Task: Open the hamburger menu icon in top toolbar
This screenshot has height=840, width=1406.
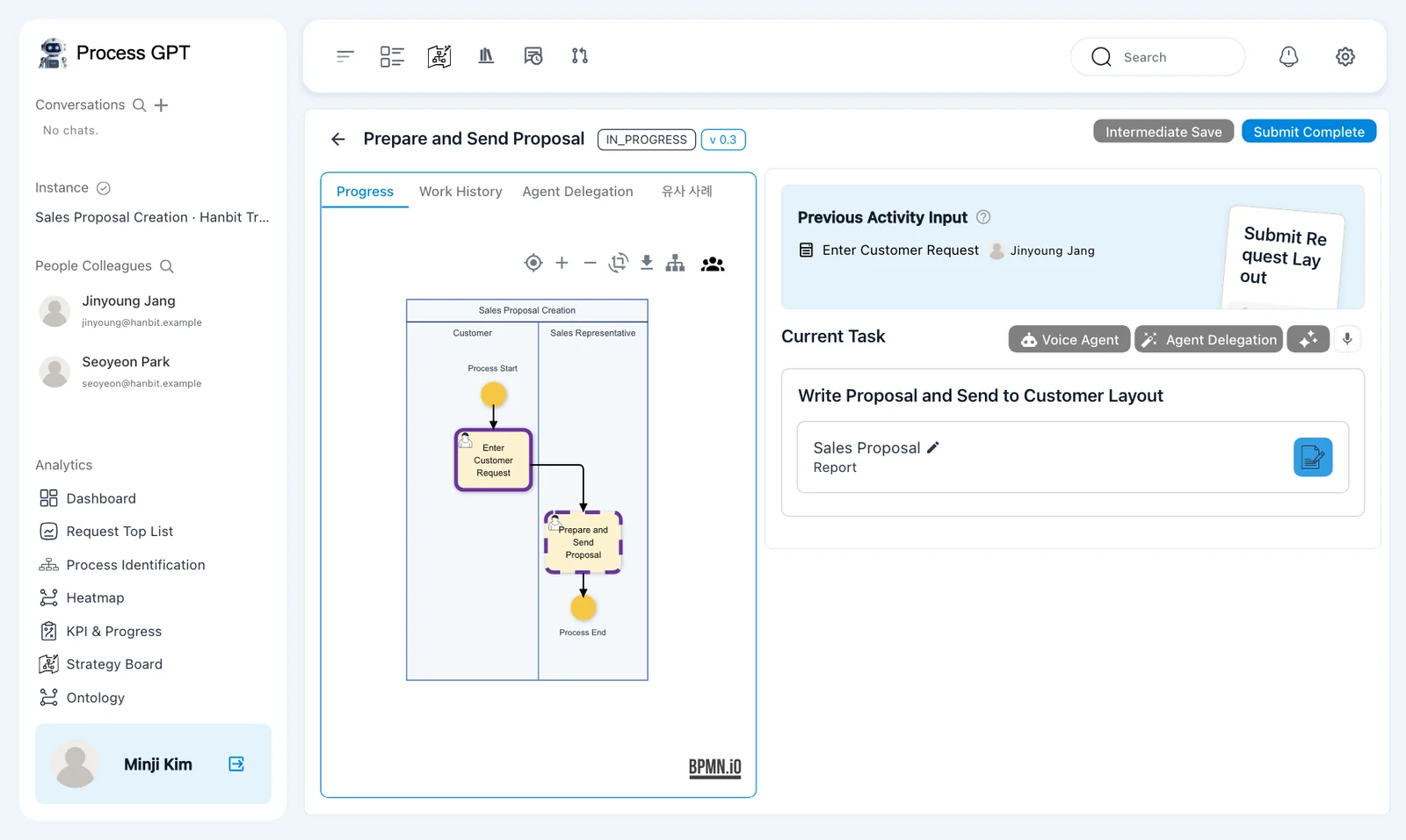Action: (345, 56)
